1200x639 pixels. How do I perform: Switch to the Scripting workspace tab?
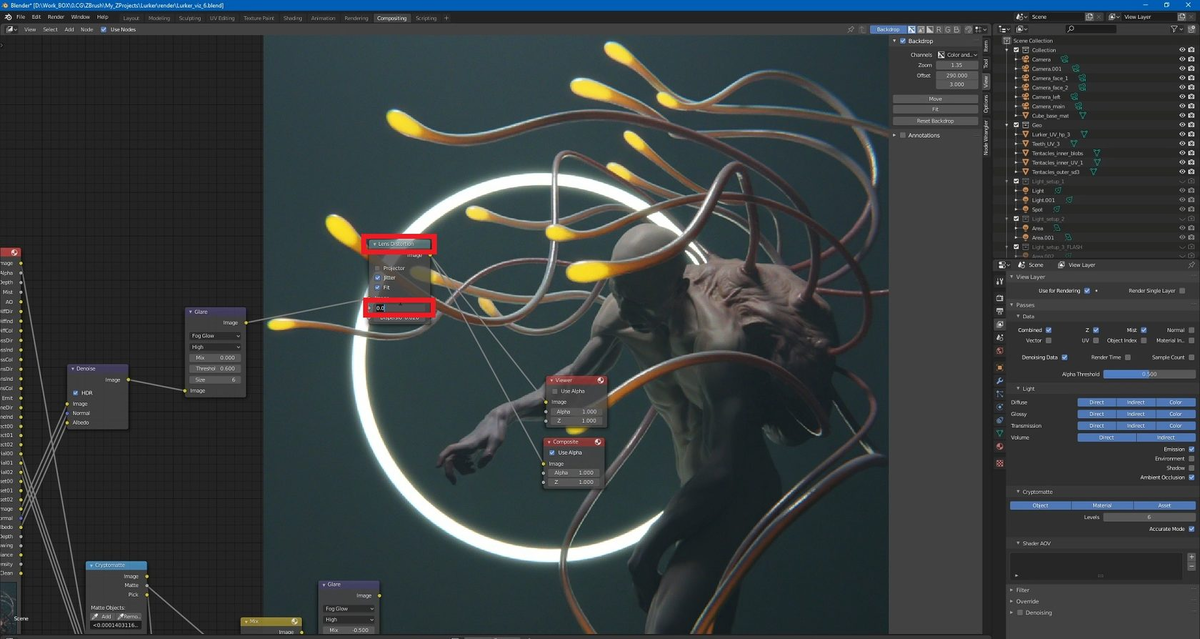tap(426, 18)
